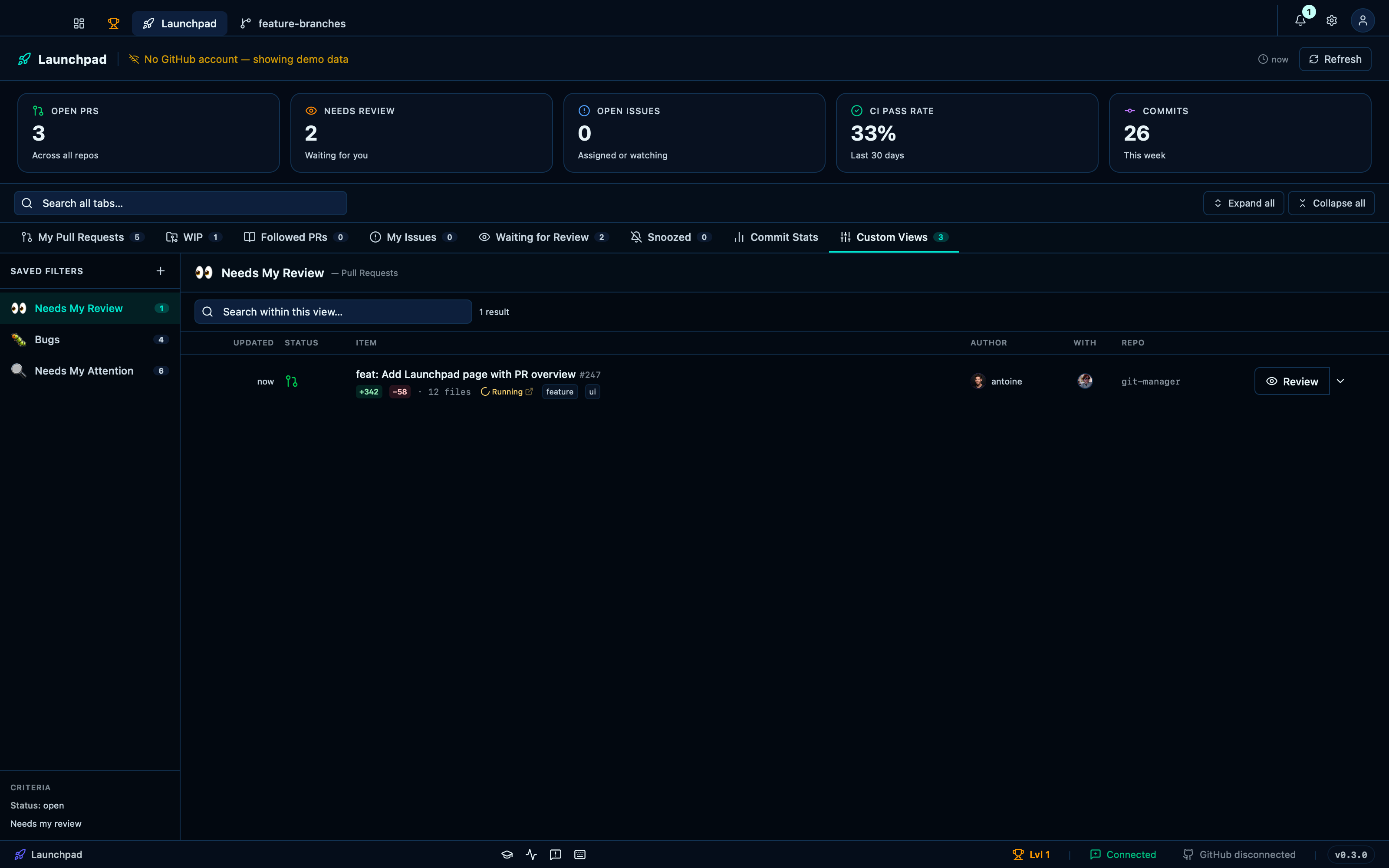This screenshot has height=868, width=1389.
Task: Focus the 'Search all tabs...' field
Action: point(180,203)
